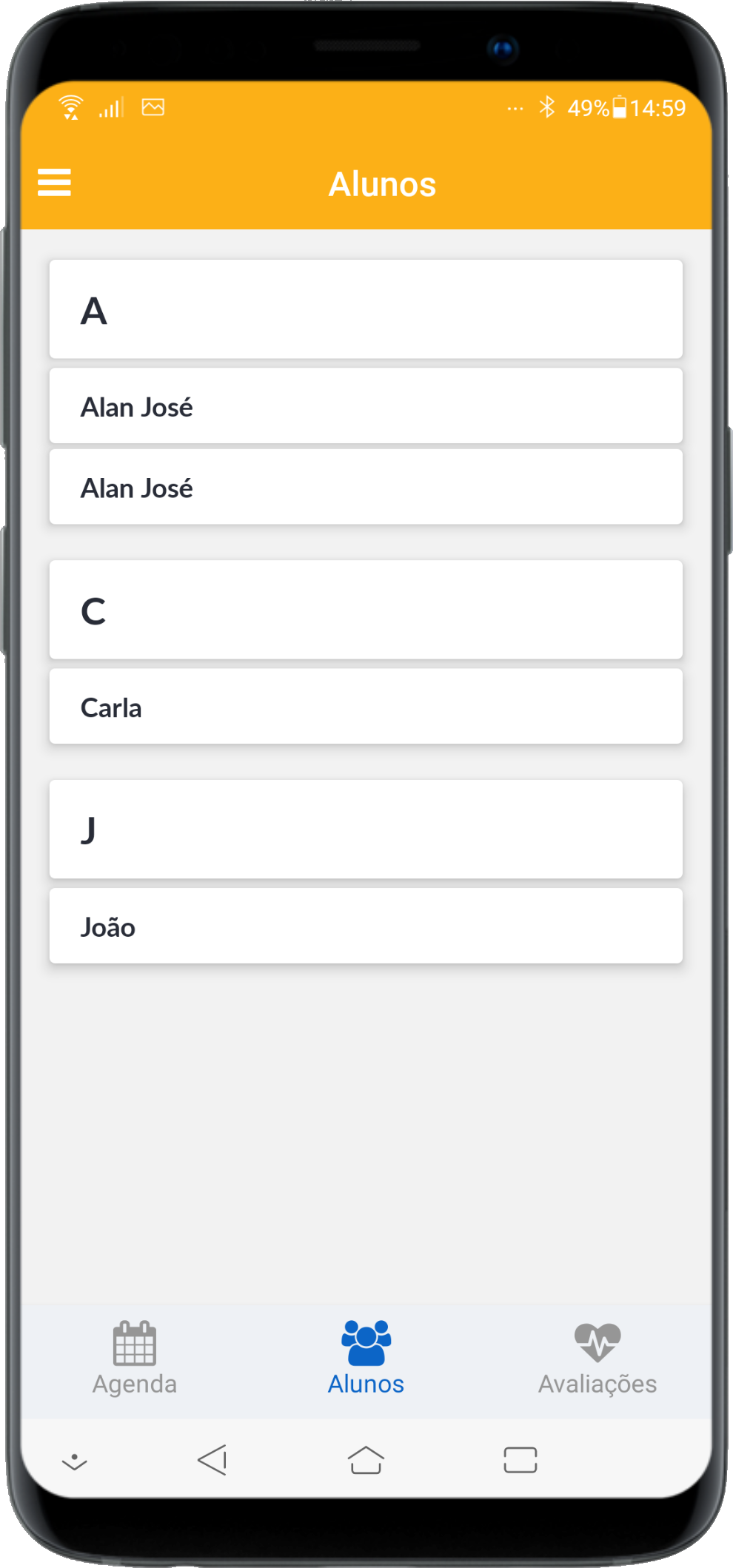Open the second Alan José entry
733x1568 pixels.
tap(366, 488)
